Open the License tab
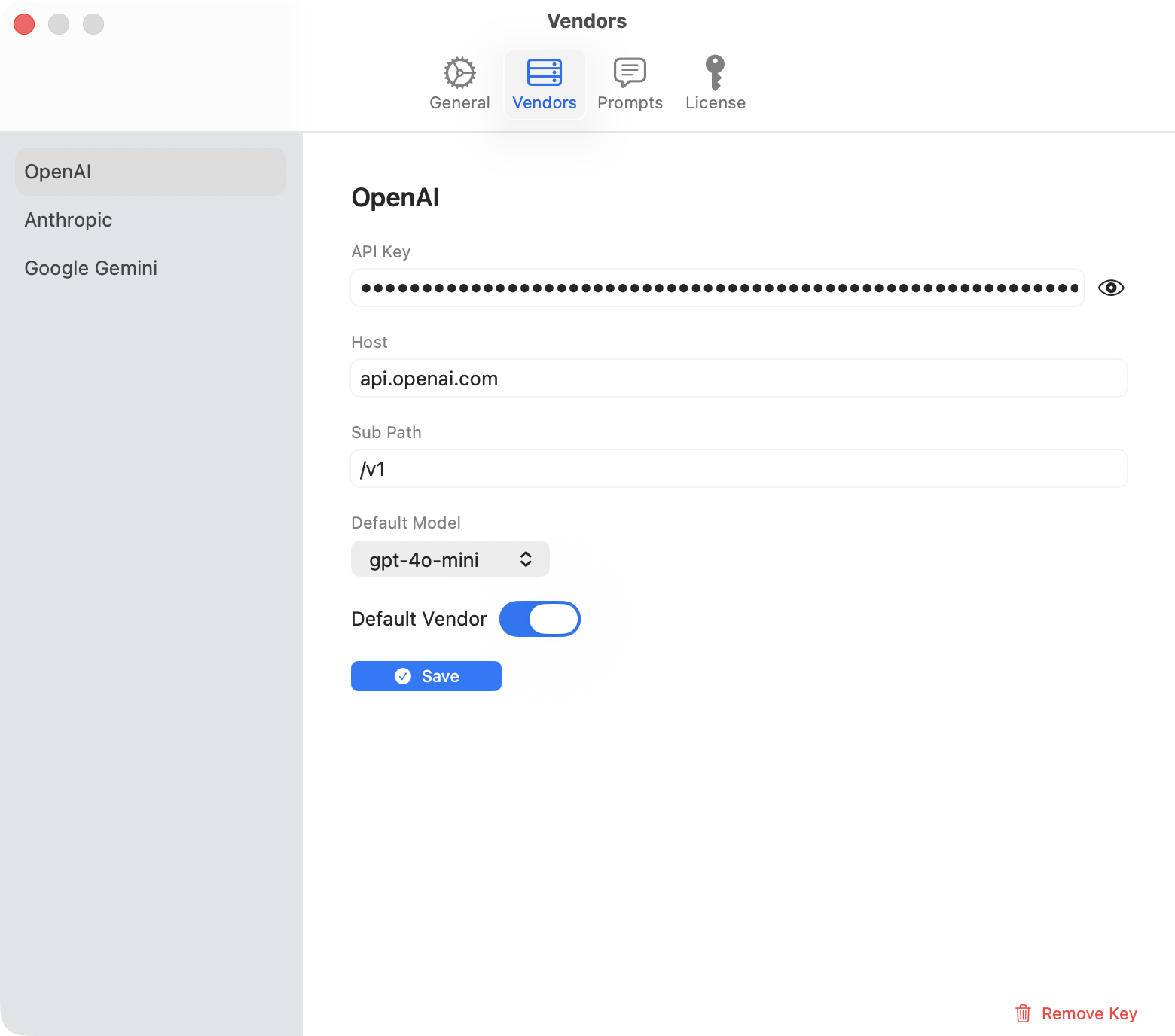The image size is (1175, 1036). click(714, 83)
